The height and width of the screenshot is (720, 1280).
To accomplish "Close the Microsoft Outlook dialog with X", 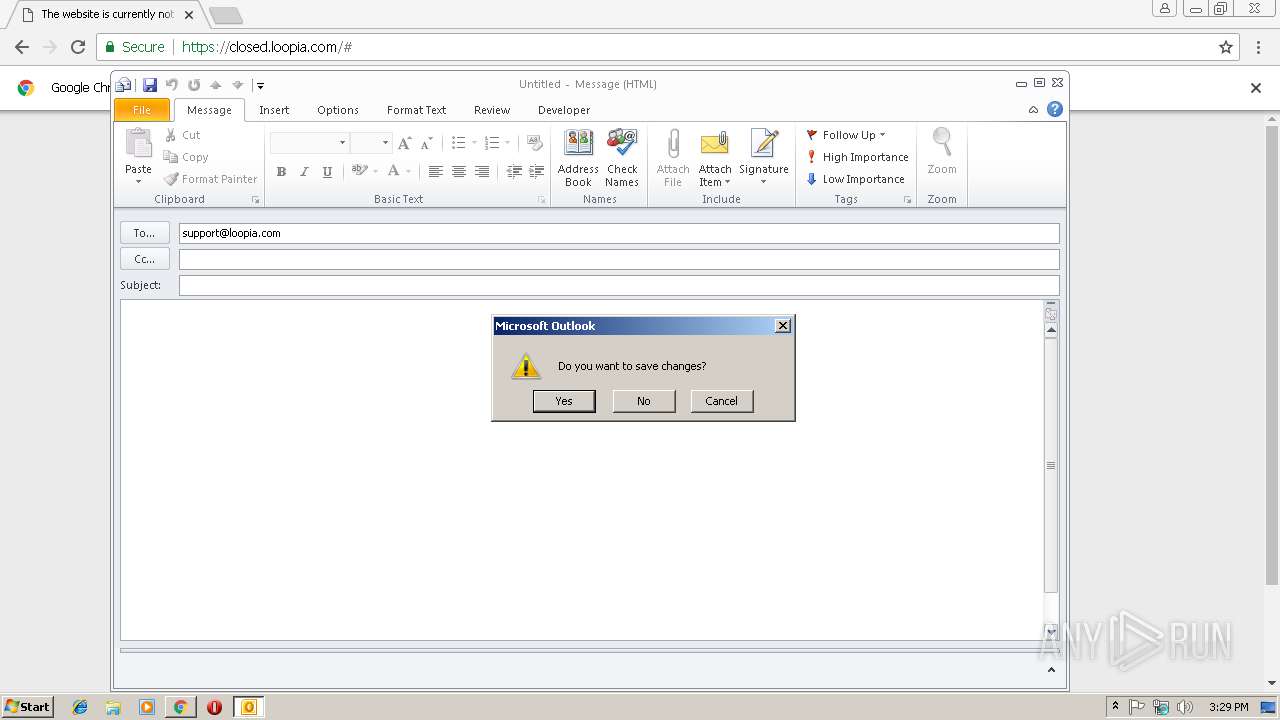I will [x=783, y=325].
